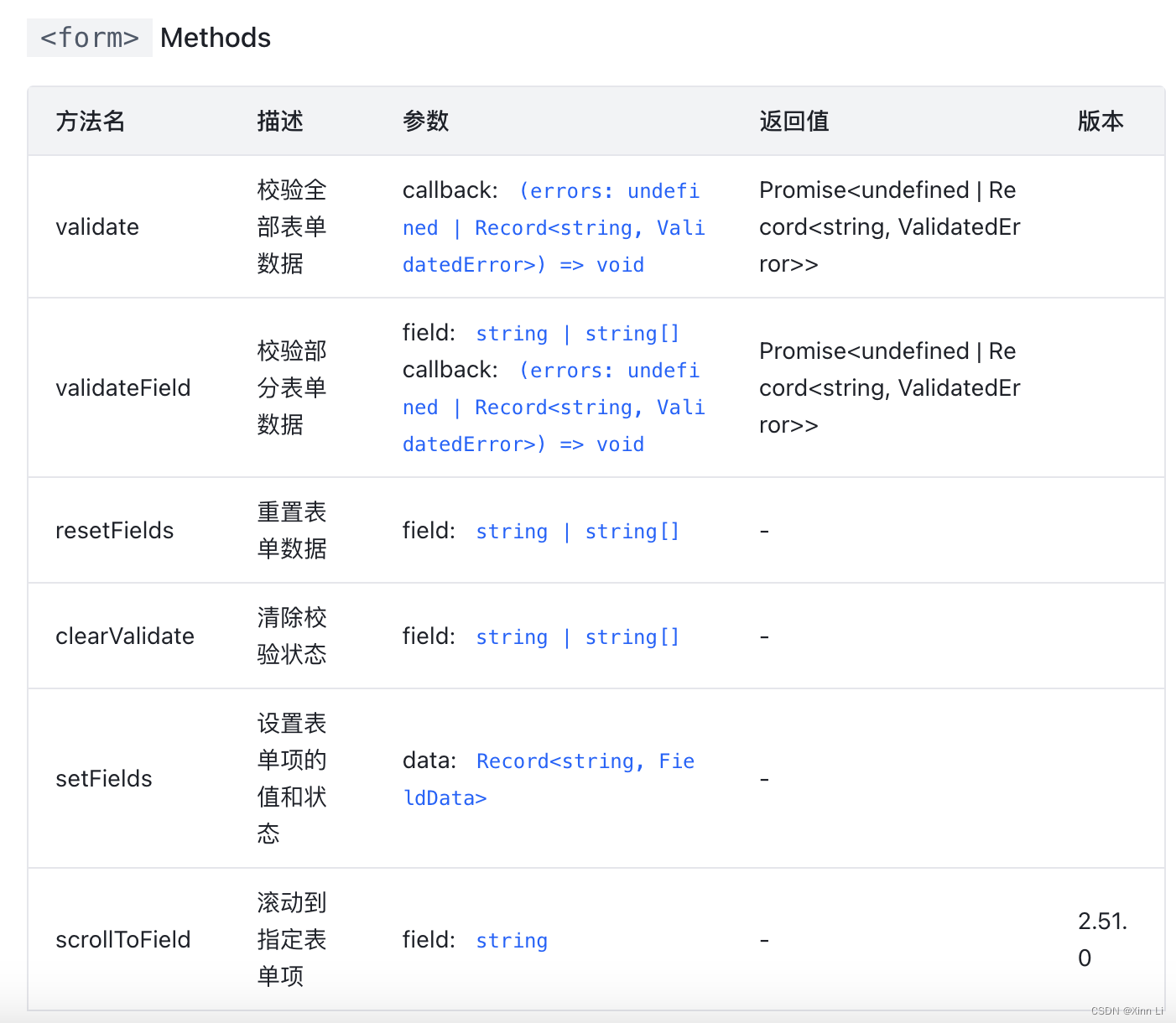Viewport: 1176px width, 1023px height.
Task: Select the 描述 column header
Action: click(x=280, y=122)
